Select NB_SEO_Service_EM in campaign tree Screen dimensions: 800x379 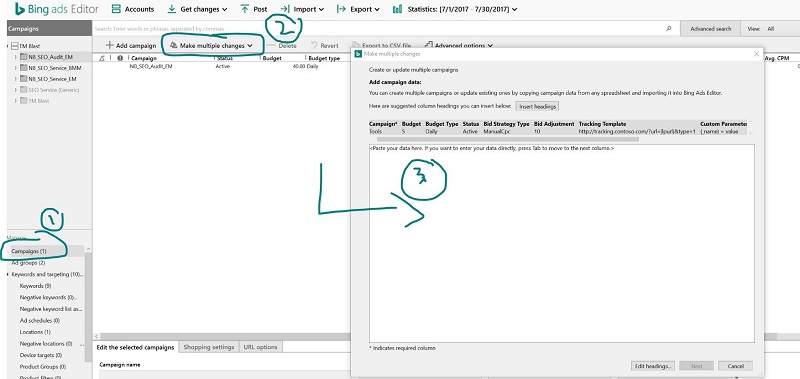coord(53,79)
